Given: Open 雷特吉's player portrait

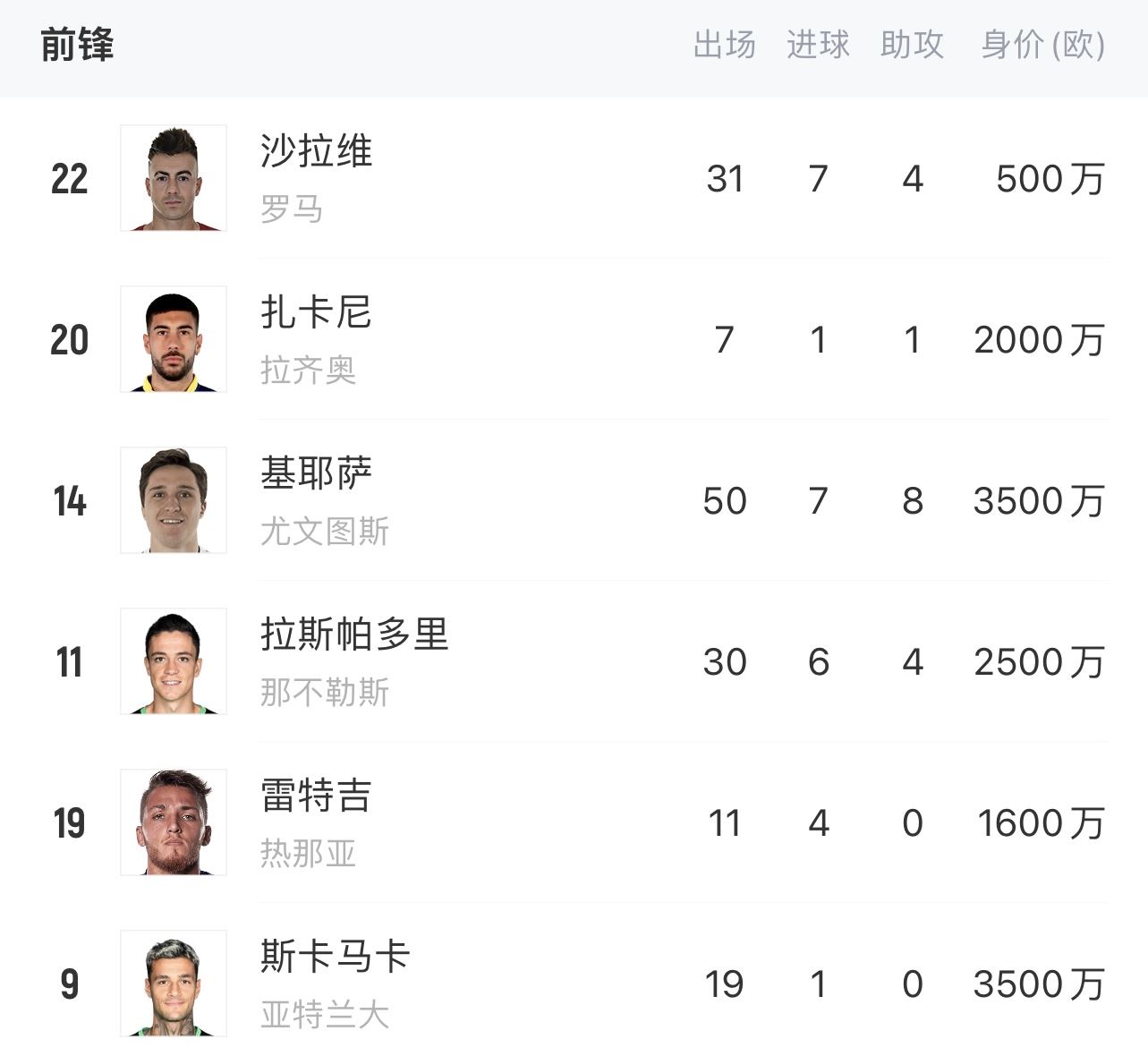Looking at the screenshot, I should pos(173,822).
